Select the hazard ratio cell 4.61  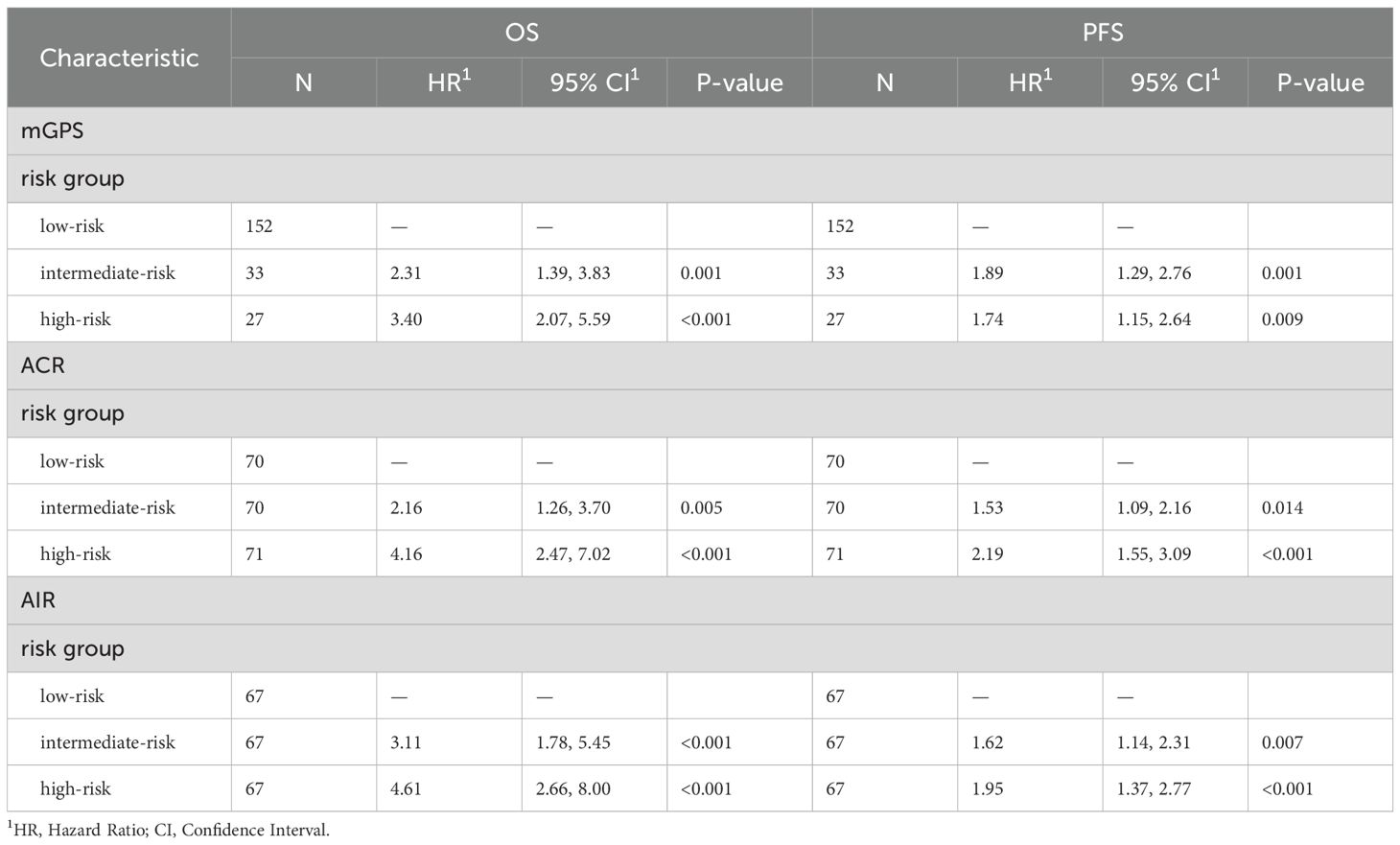[x=406, y=789]
